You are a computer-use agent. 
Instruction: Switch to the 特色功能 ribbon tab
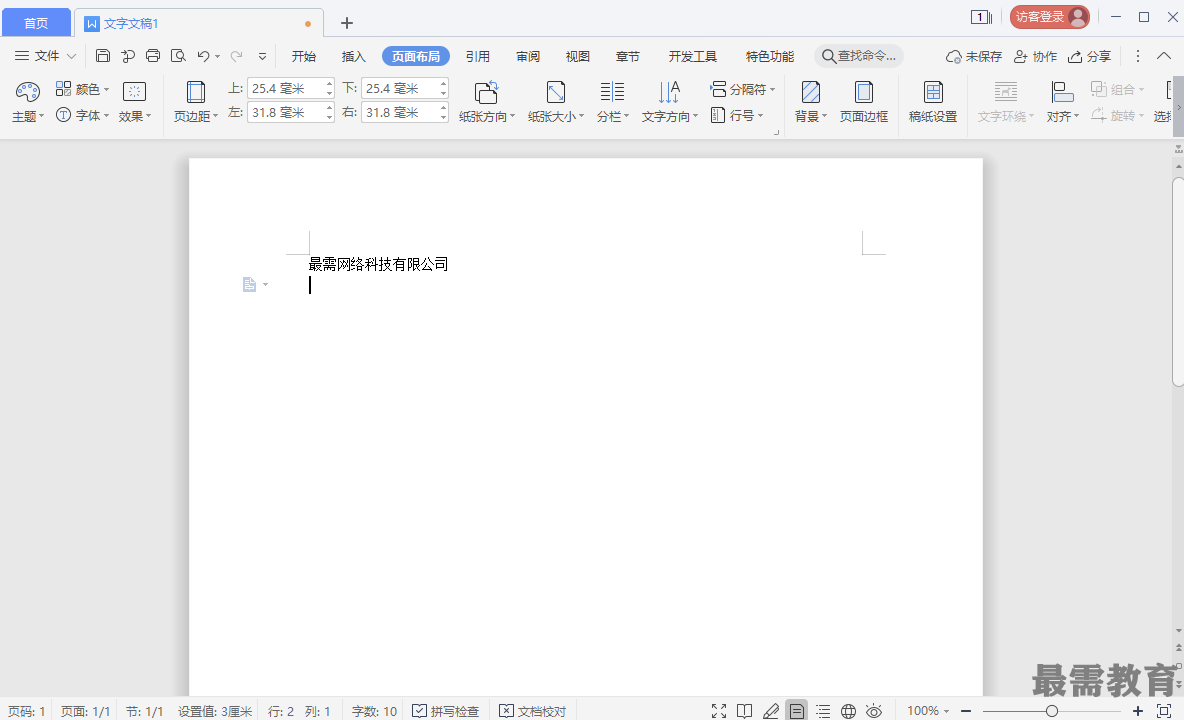pyautogui.click(x=769, y=57)
